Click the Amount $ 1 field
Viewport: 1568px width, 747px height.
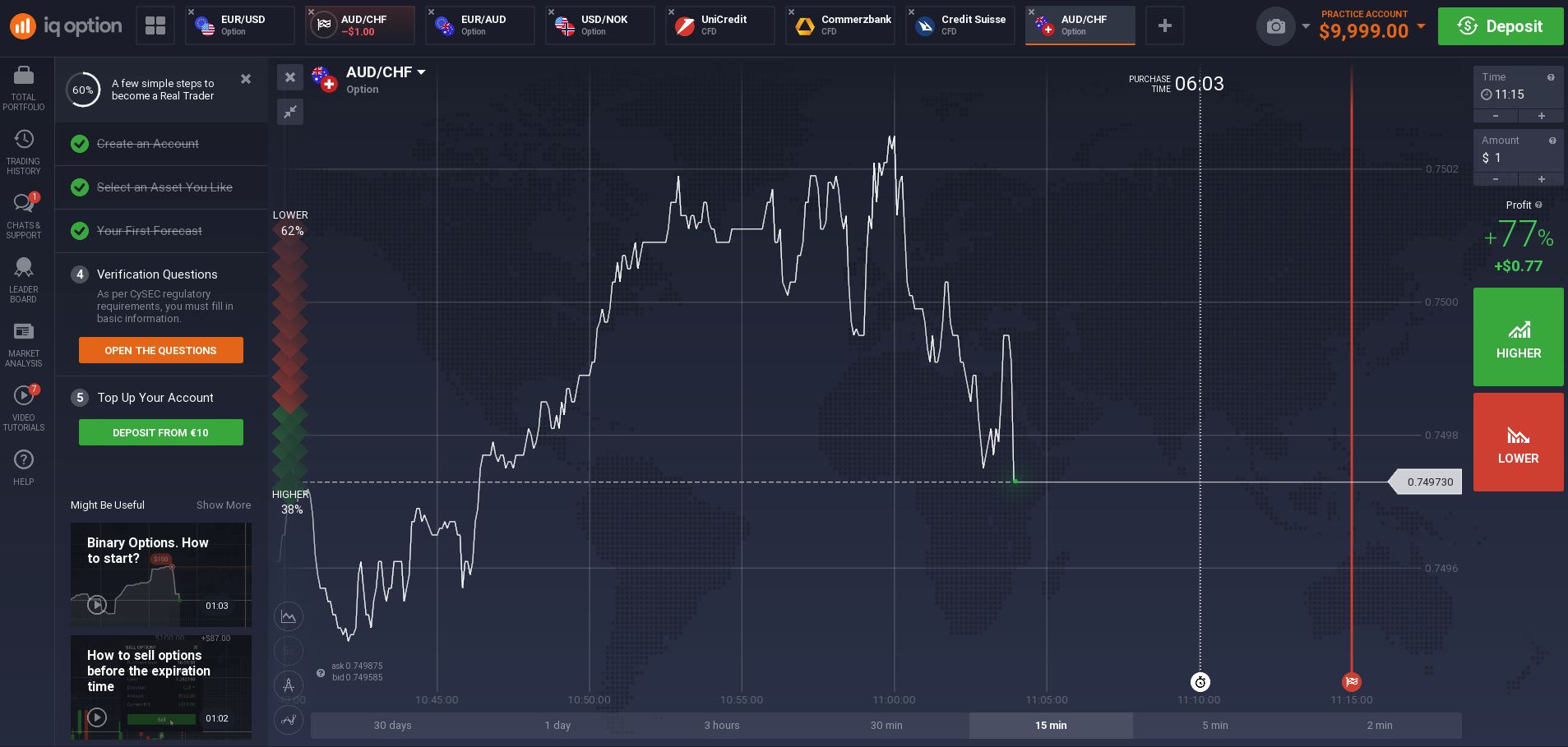[1518, 150]
